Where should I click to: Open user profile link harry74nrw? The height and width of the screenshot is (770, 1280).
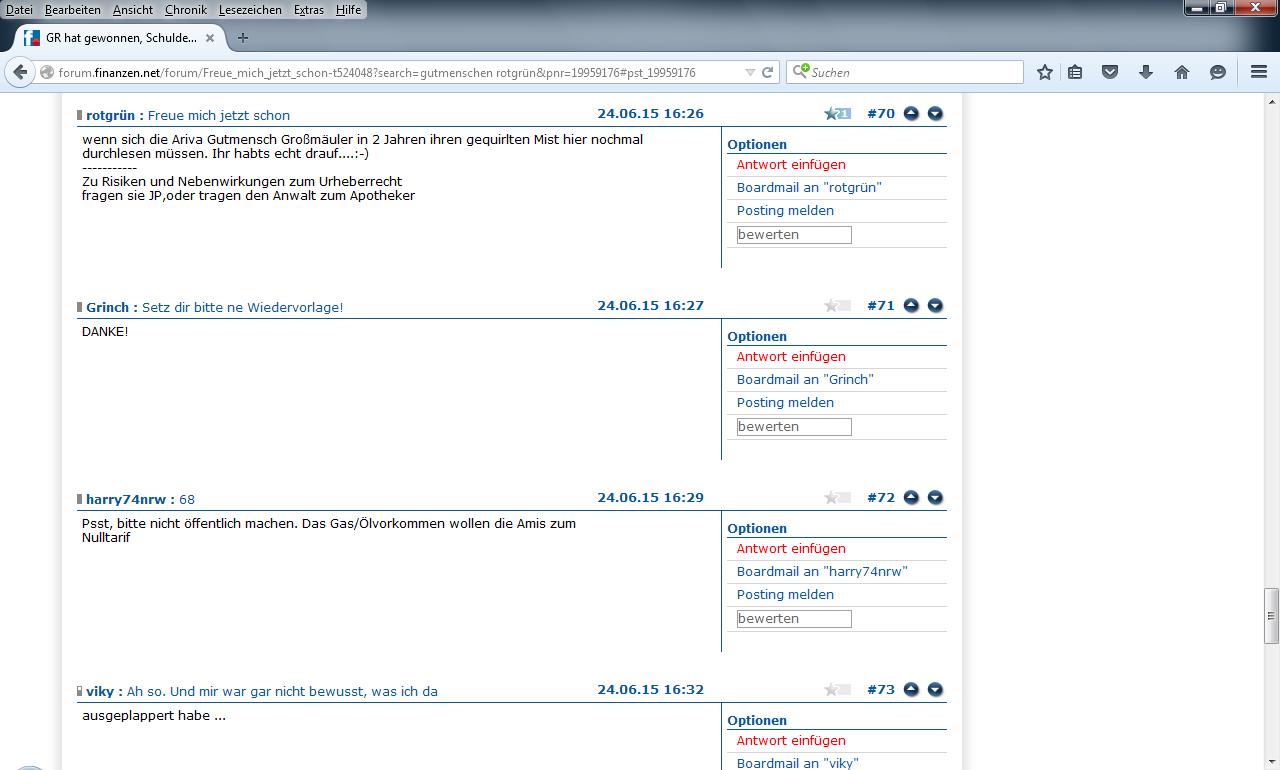[126, 499]
